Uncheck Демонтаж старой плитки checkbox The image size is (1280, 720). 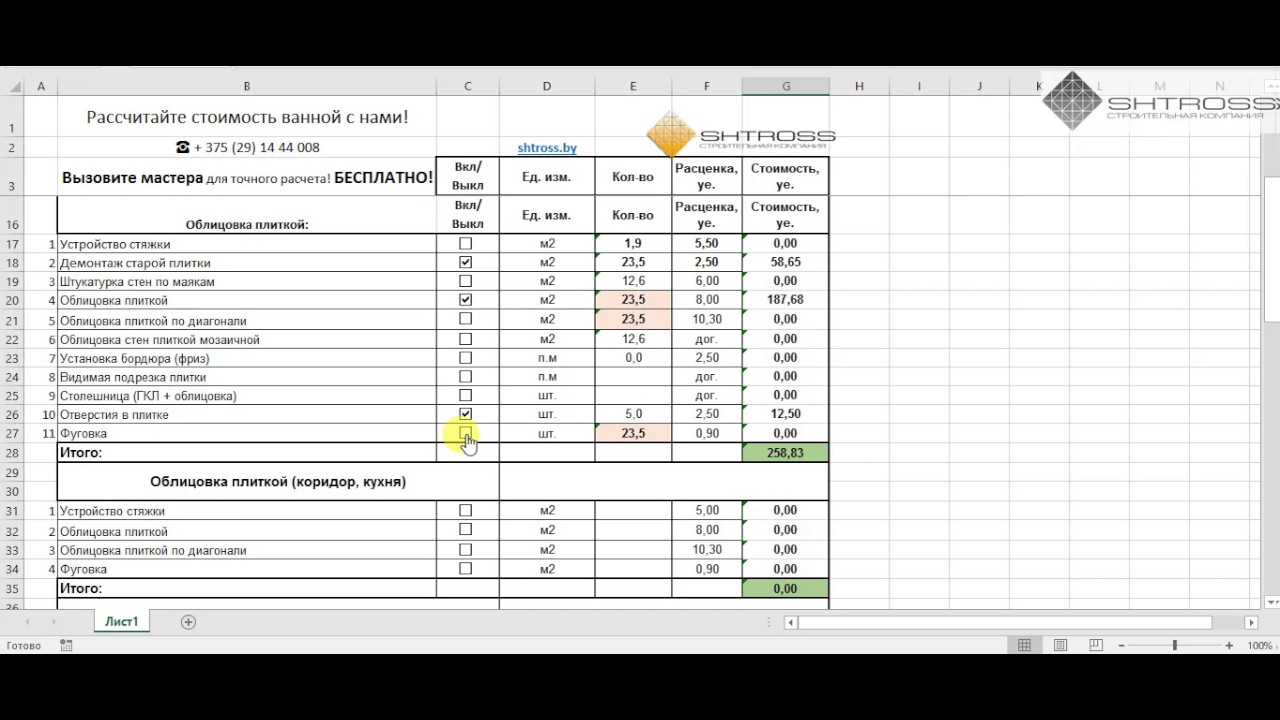coord(465,263)
